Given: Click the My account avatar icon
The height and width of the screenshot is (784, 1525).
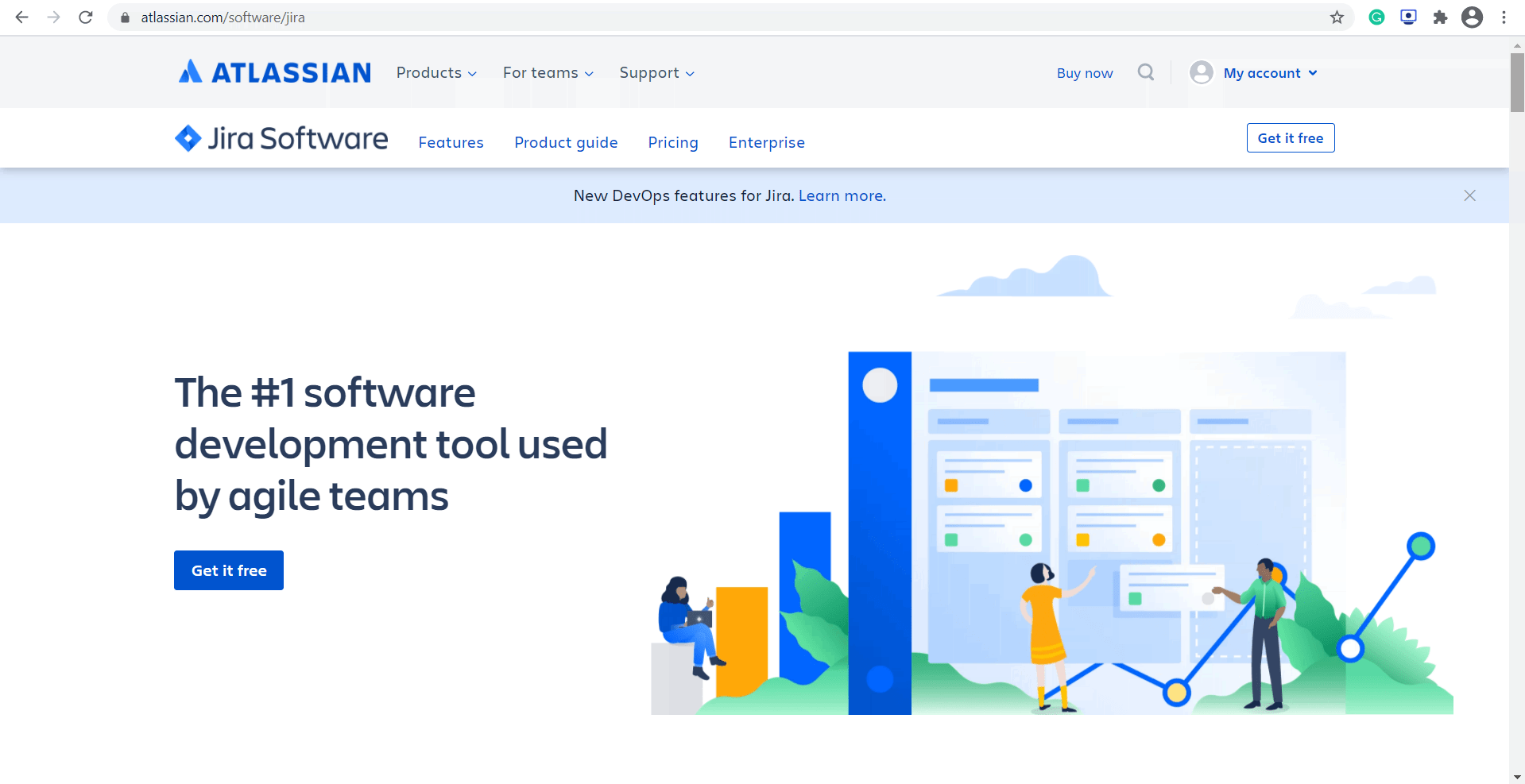Looking at the screenshot, I should coord(1201,72).
